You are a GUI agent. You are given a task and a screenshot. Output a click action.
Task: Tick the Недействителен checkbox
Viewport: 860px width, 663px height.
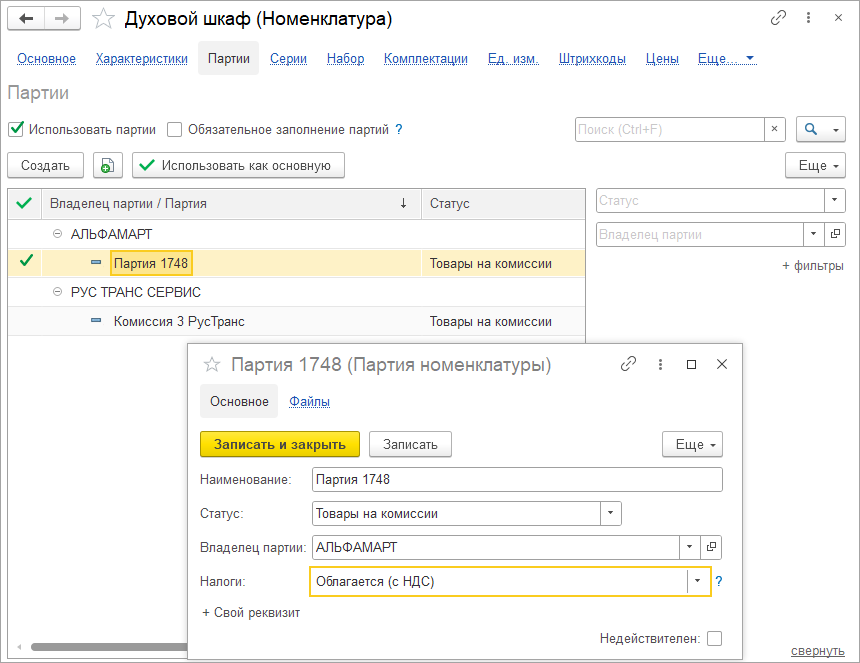click(x=714, y=638)
